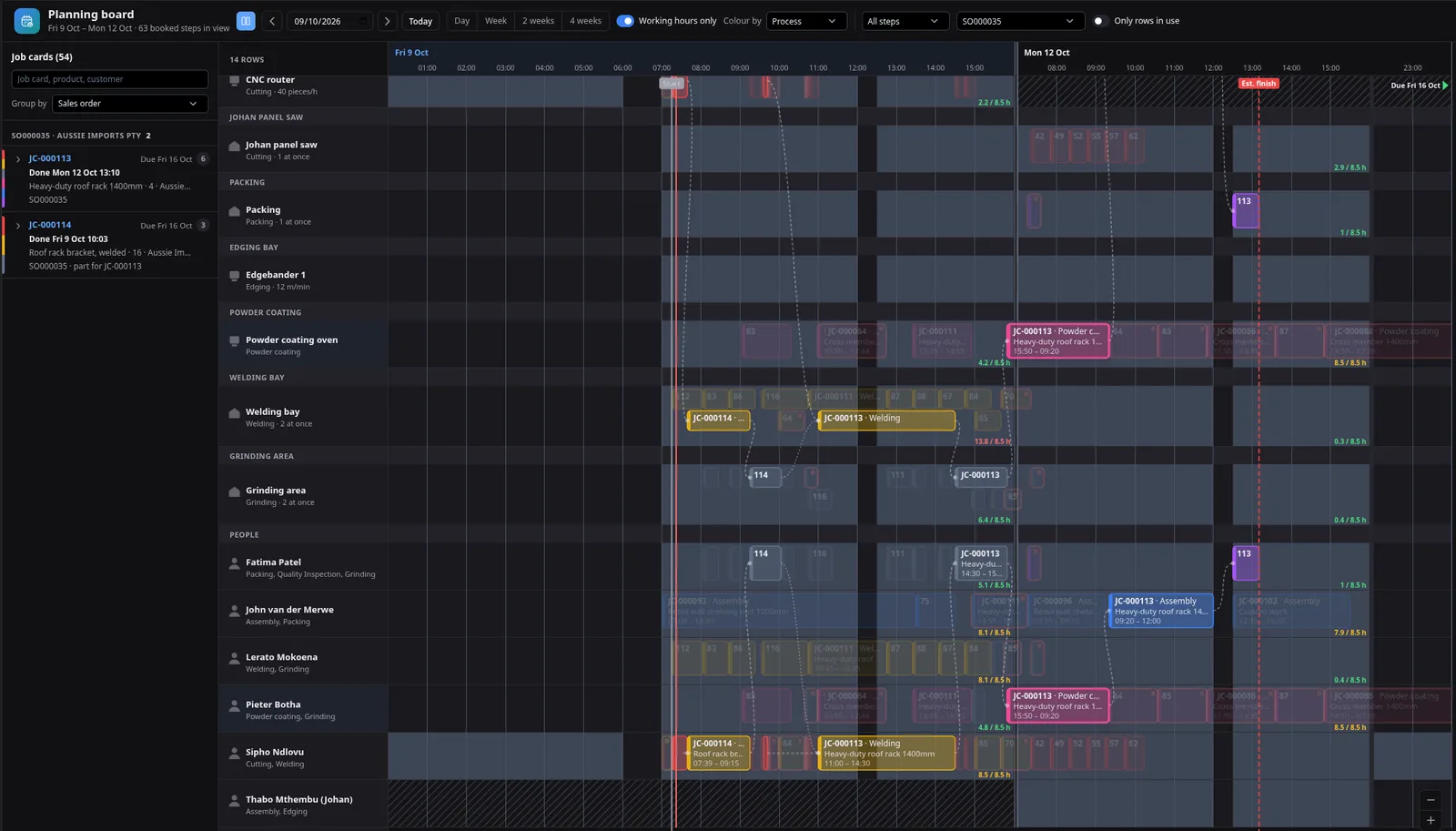The height and width of the screenshot is (831, 1456).
Task: Focus the job card search field
Action: click(x=110, y=79)
